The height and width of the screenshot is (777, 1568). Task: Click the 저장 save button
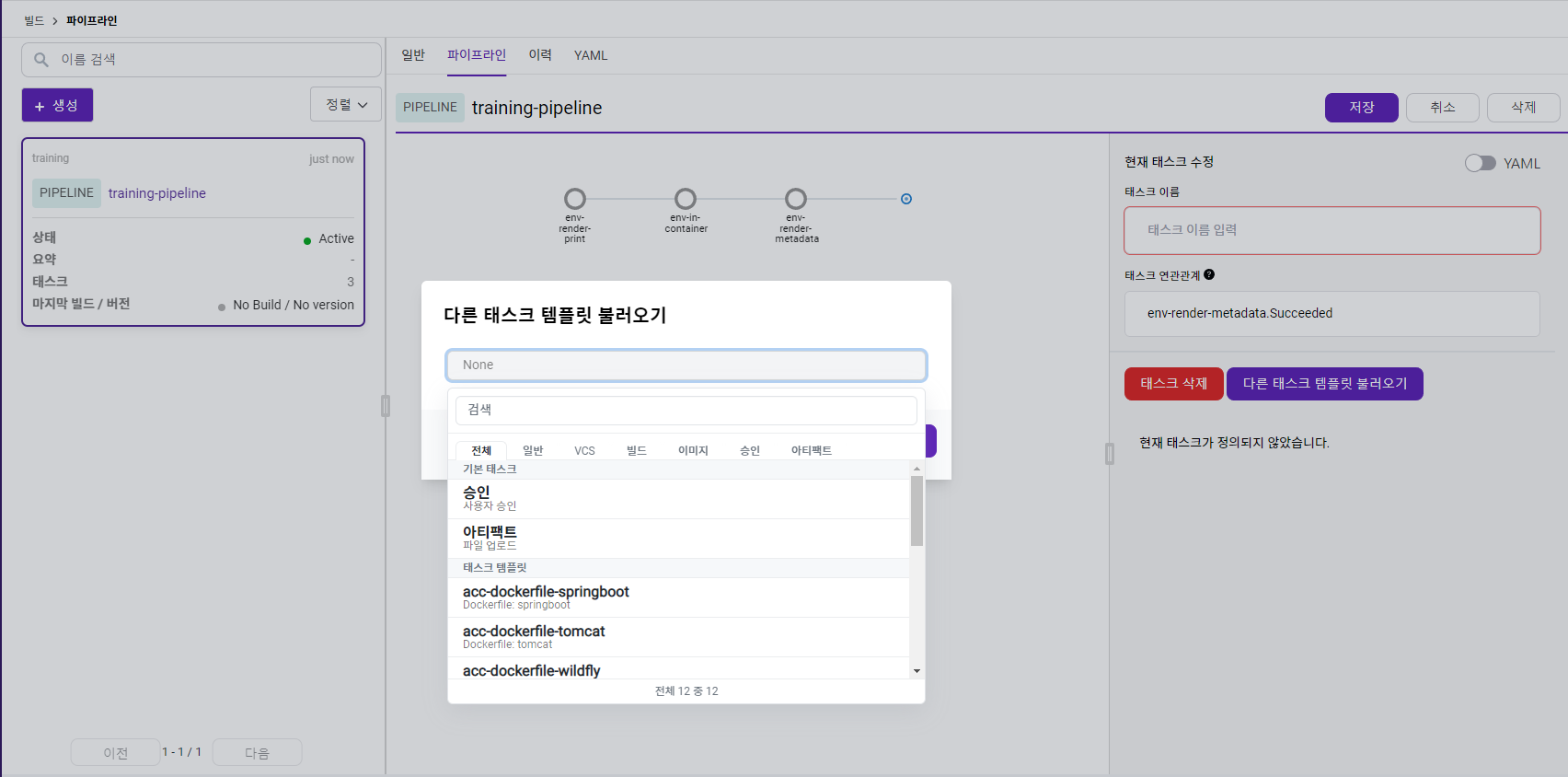[1362, 108]
